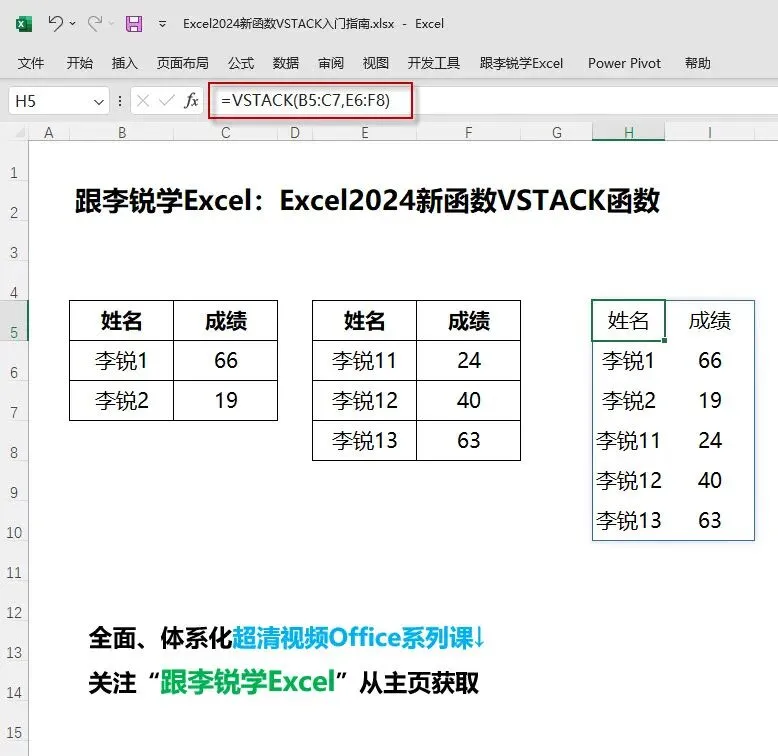Click the Select All corner triangle

coord(20,132)
